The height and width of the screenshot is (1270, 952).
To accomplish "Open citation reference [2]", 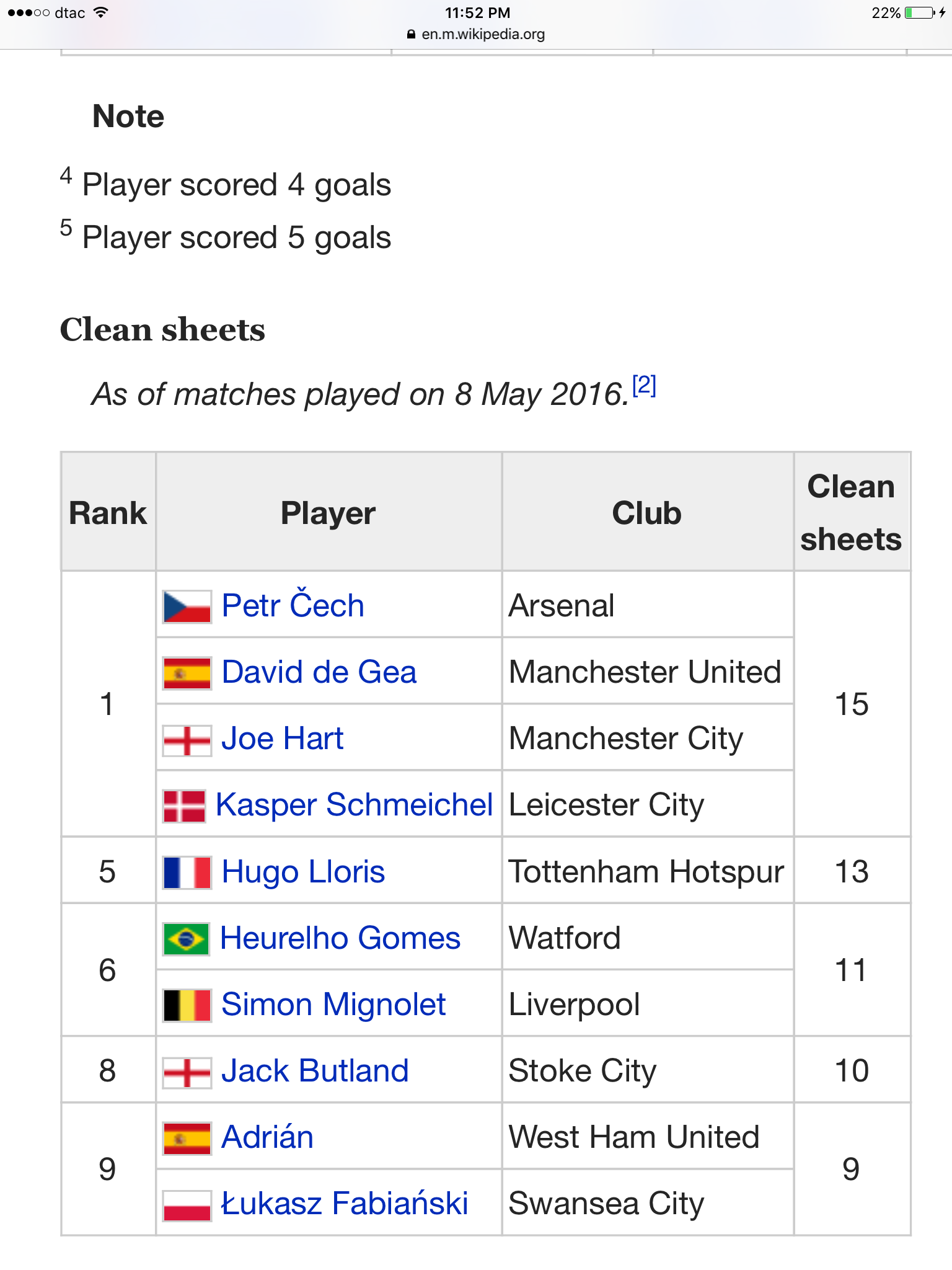I will tap(644, 386).
